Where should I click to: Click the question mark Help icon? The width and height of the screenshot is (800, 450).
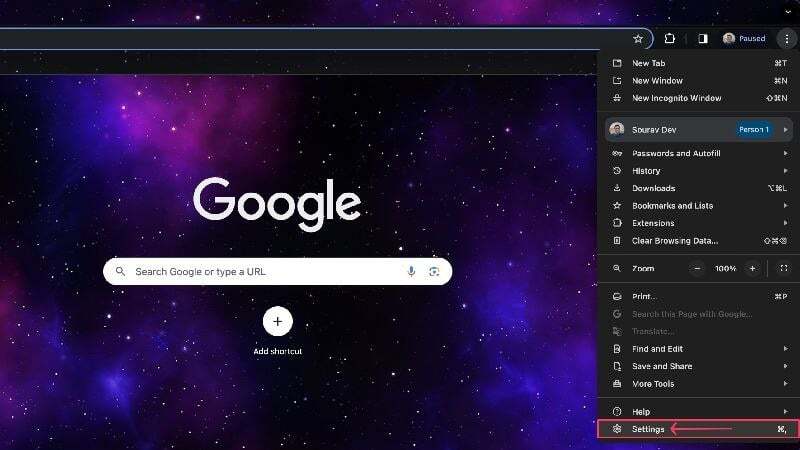617,412
